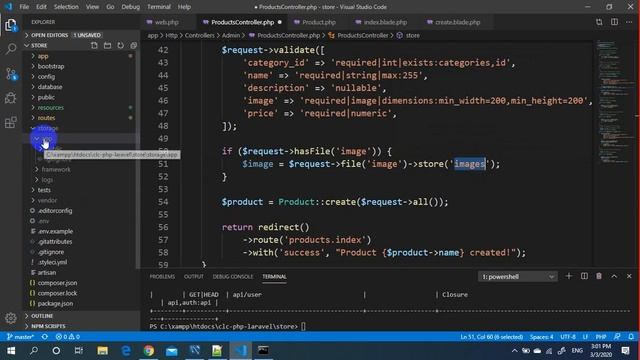Open notifications bell in status bar
The image size is (640, 360).
point(631,337)
